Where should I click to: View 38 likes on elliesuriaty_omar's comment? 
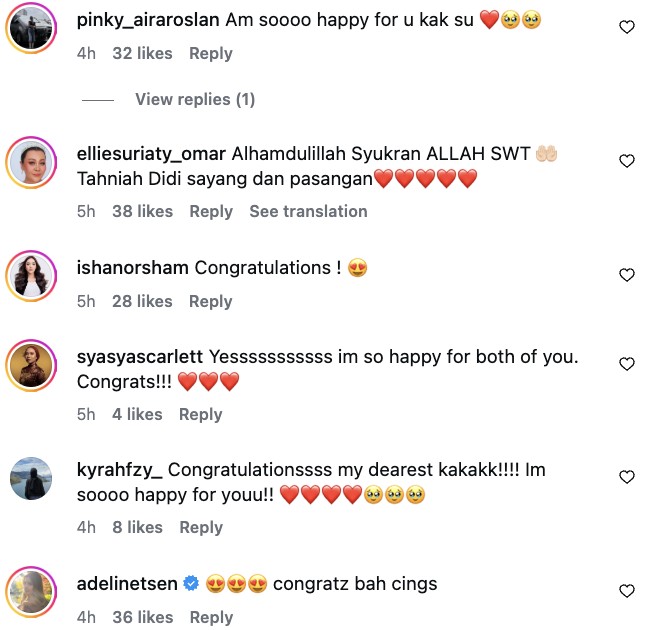[143, 211]
